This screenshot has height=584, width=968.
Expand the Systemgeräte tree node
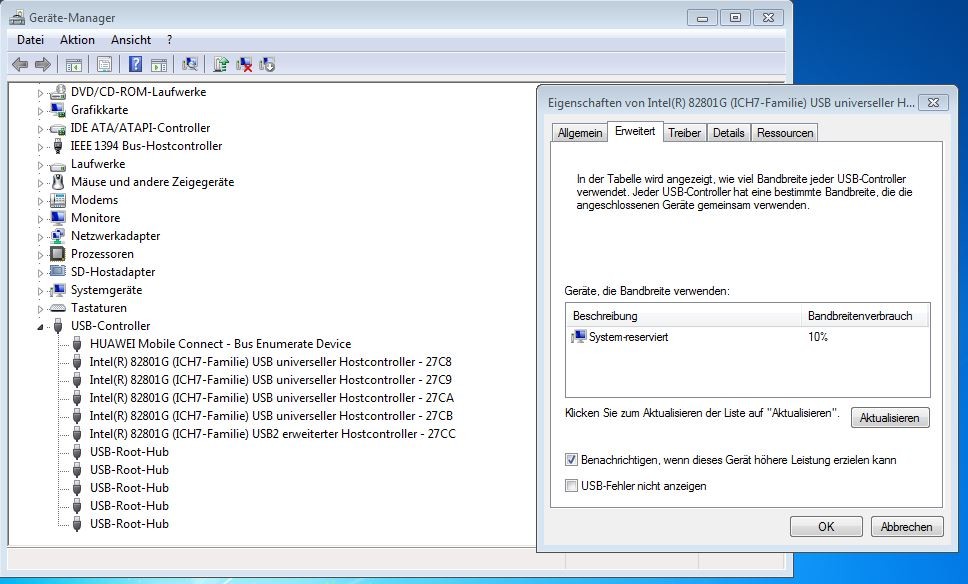[41, 291]
